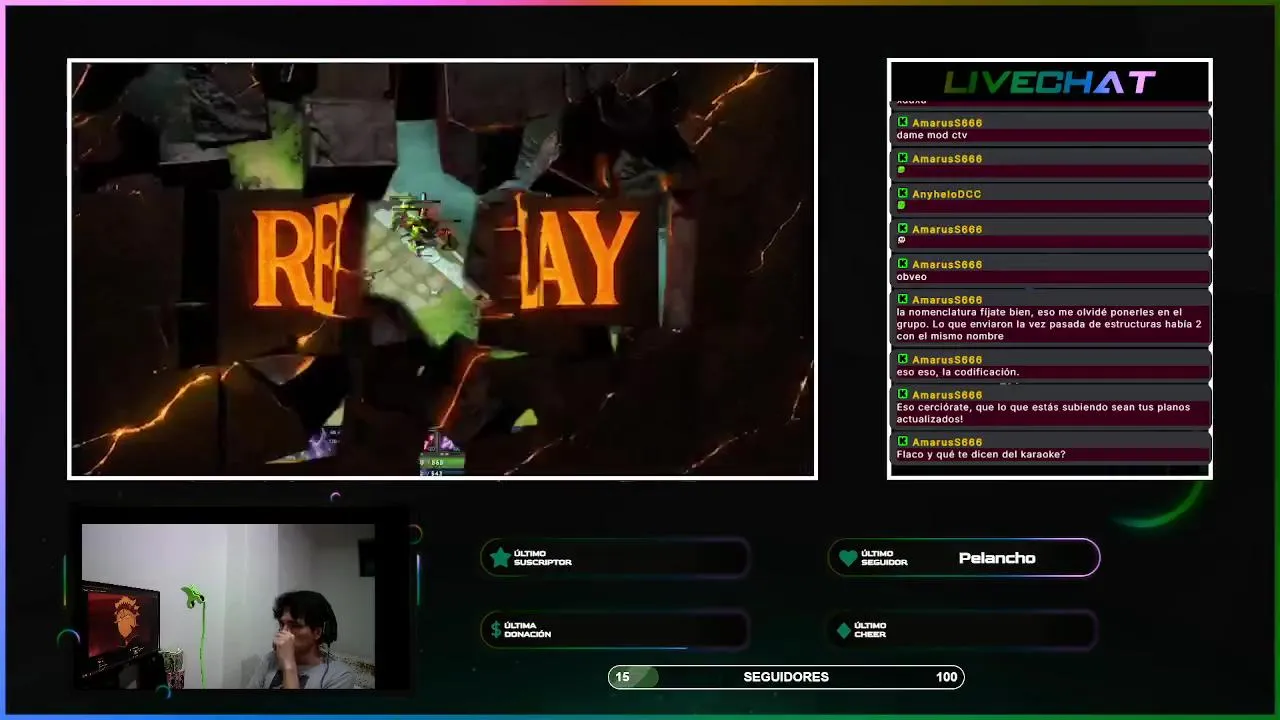Select the 'eso eso, la codificación.' message
Screen dimensions: 1280x720
click(958, 372)
